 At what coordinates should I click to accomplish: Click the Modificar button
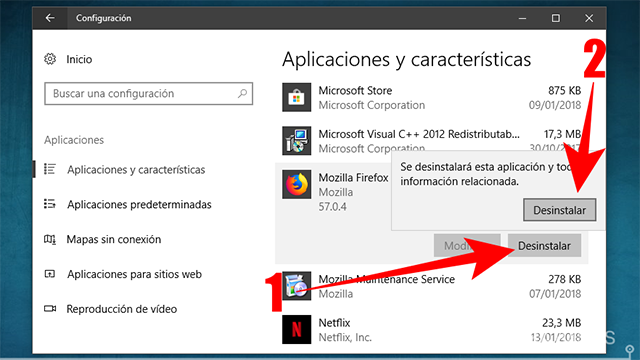coord(467,246)
